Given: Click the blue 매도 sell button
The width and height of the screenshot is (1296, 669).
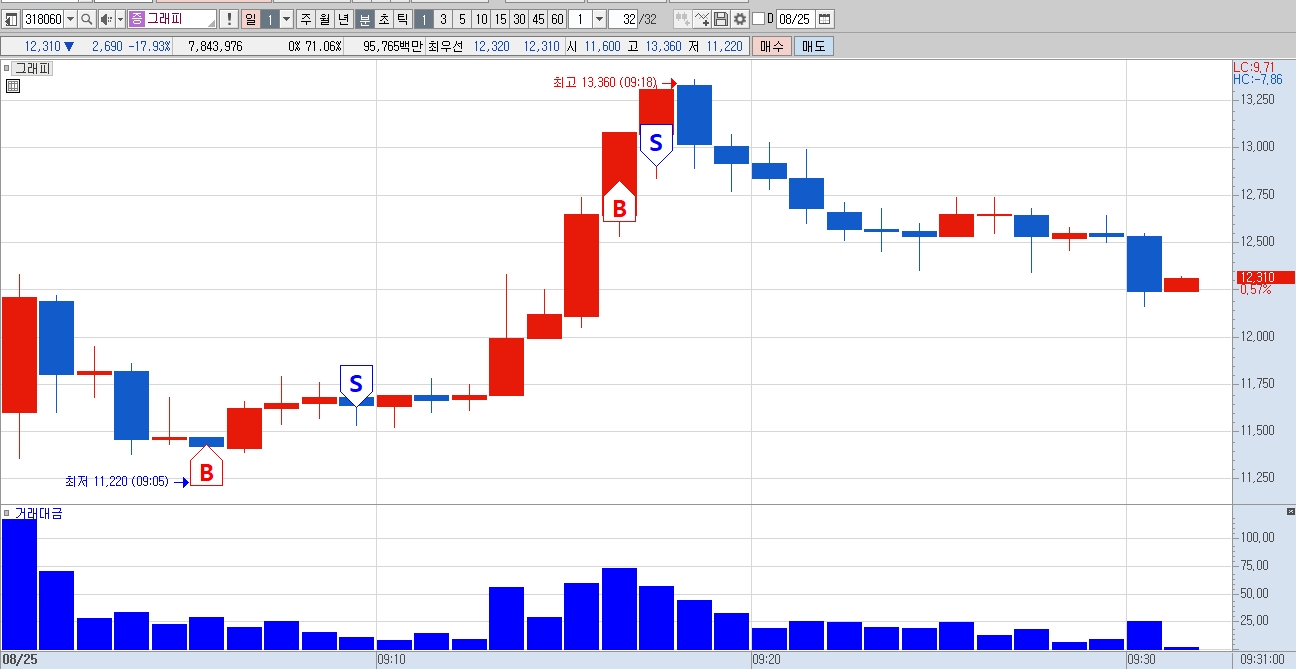Looking at the screenshot, I should 813,46.
